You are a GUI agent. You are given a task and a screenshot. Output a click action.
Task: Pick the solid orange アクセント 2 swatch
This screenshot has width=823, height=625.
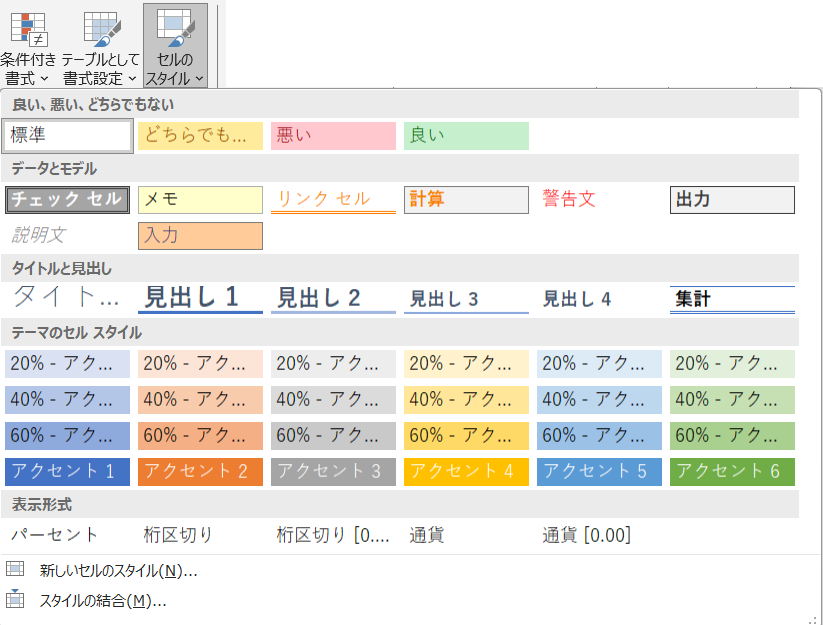(x=200, y=472)
